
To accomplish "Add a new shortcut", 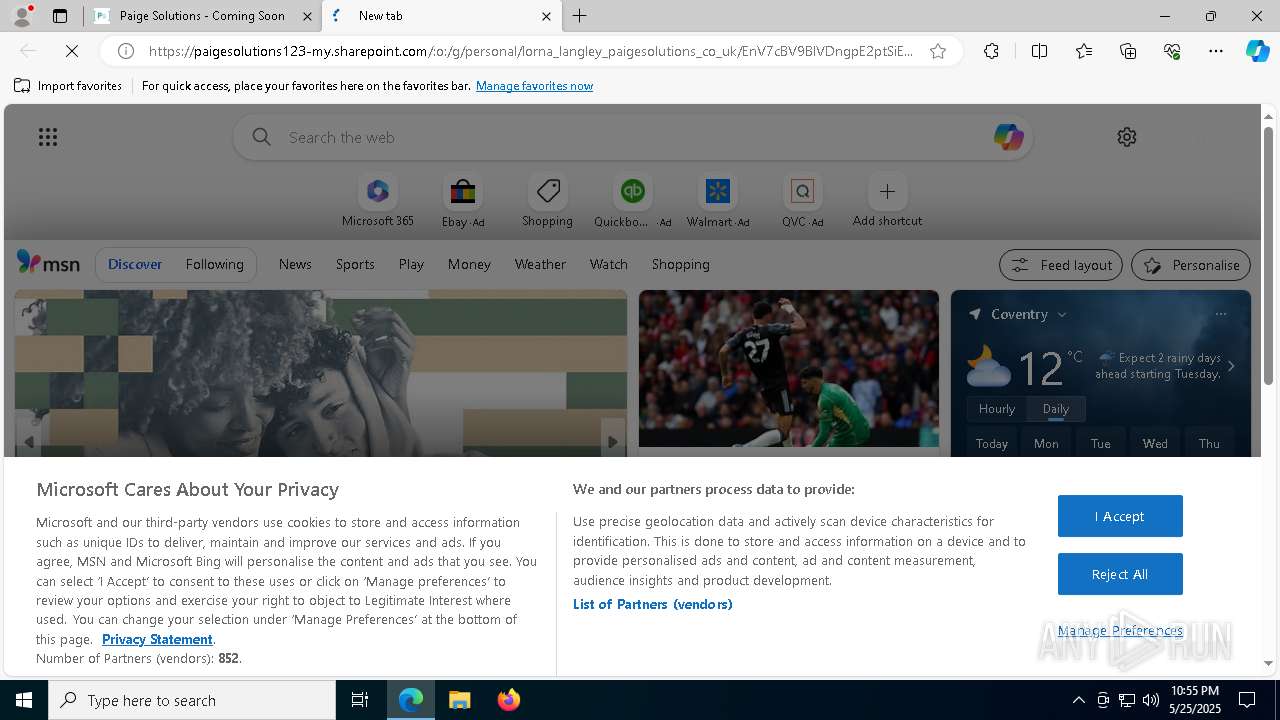I will [887, 201].
